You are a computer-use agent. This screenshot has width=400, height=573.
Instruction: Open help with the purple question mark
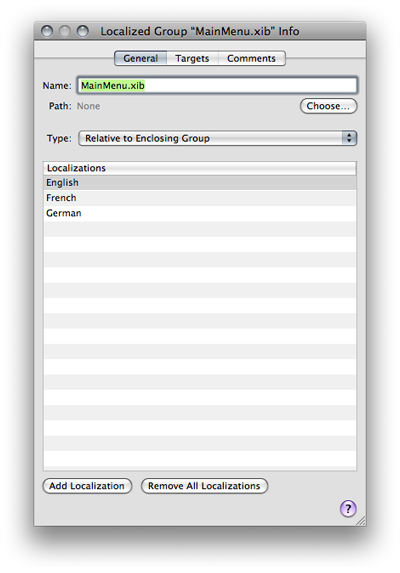click(348, 508)
